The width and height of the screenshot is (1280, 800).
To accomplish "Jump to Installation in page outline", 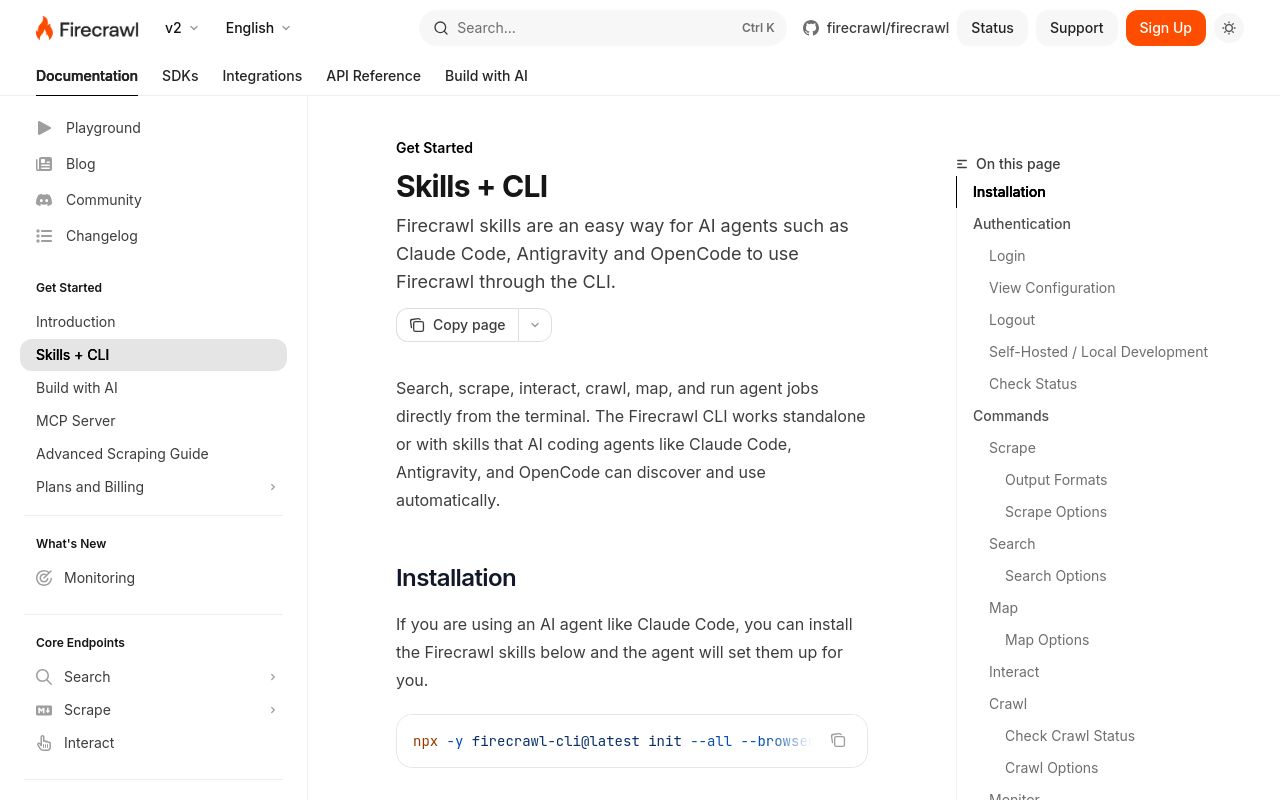I will pos(1009,192).
